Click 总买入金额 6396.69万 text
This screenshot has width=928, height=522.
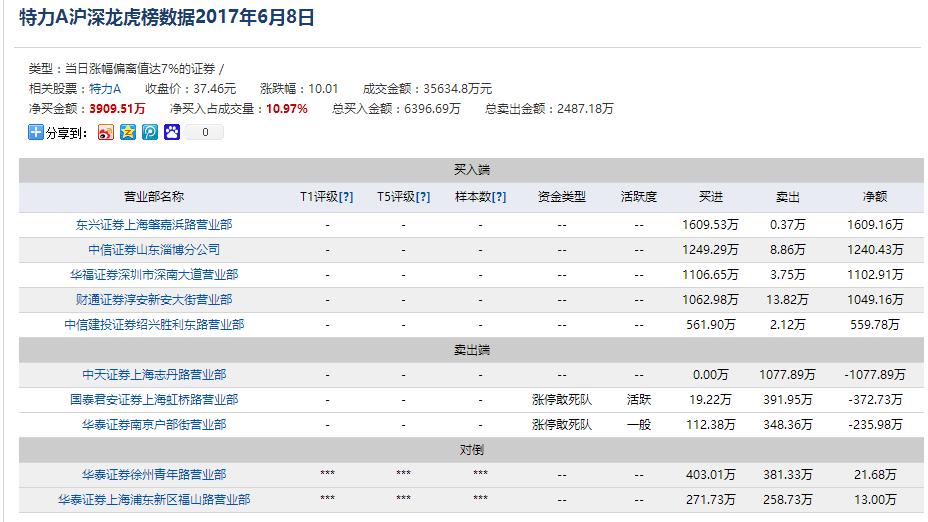click(397, 109)
